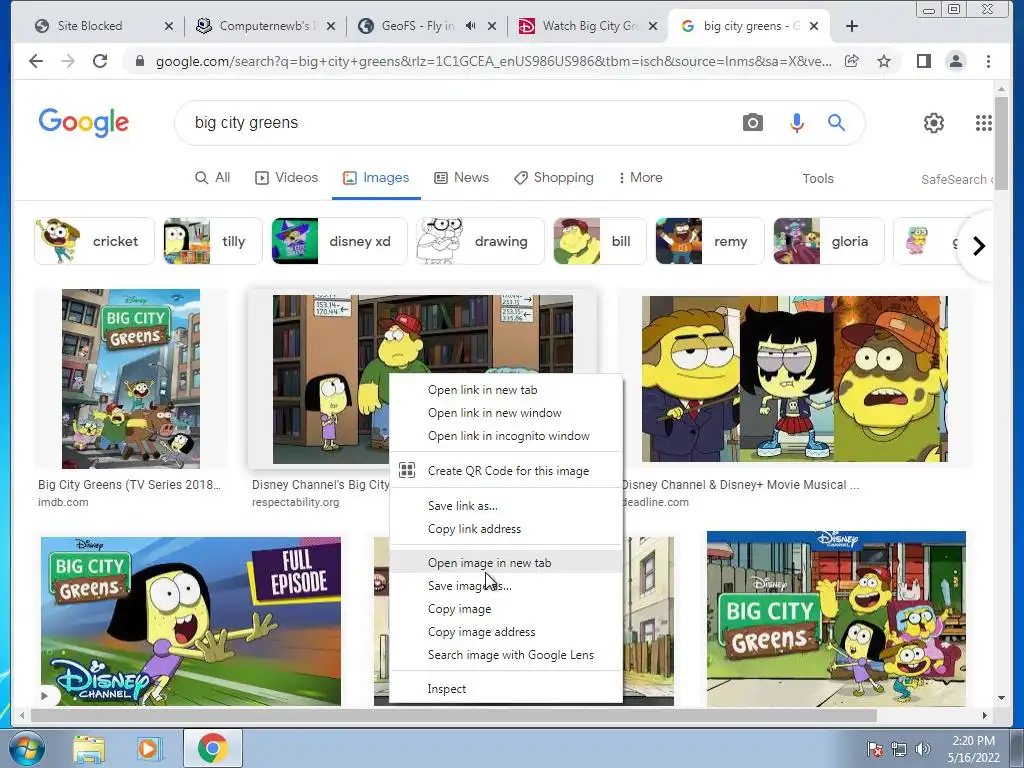Choose Open link in incognito window
Image resolution: width=1024 pixels, height=768 pixels.
tap(506, 436)
